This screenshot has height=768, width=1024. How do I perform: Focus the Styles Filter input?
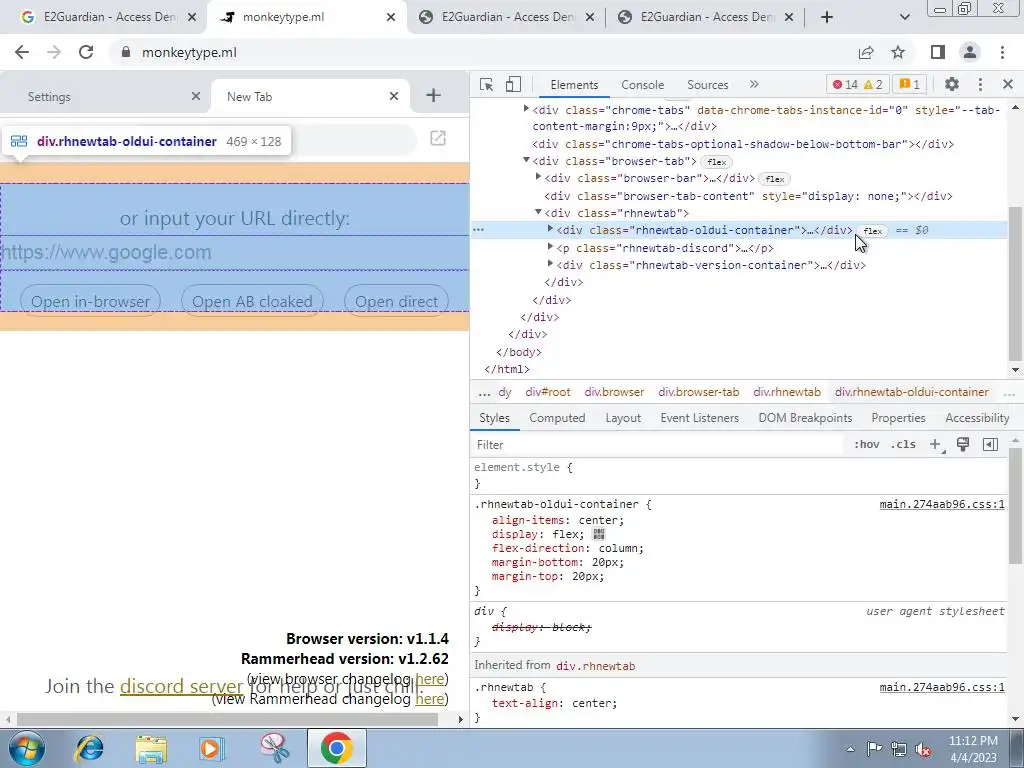pyautogui.click(x=658, y=445)
